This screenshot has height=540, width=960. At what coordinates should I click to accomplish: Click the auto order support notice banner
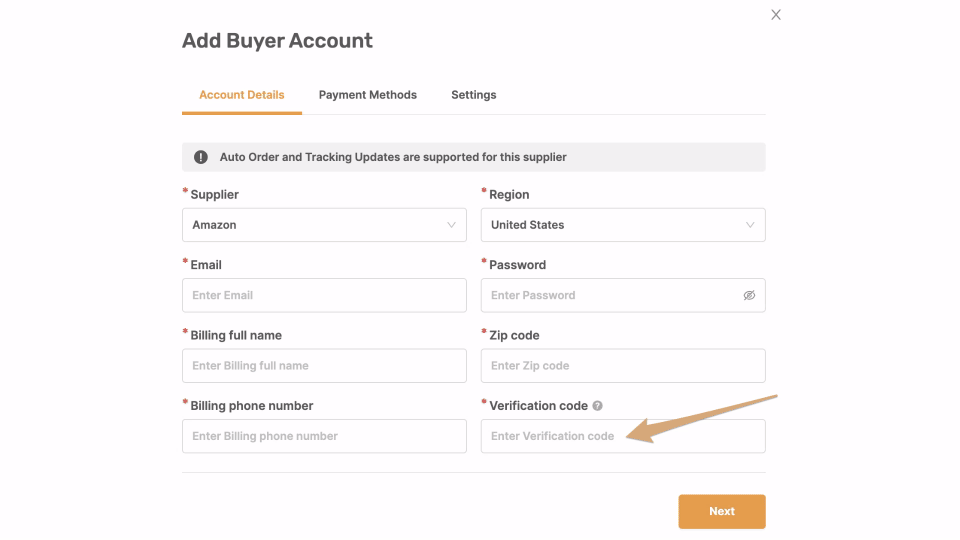pos(474,157)
